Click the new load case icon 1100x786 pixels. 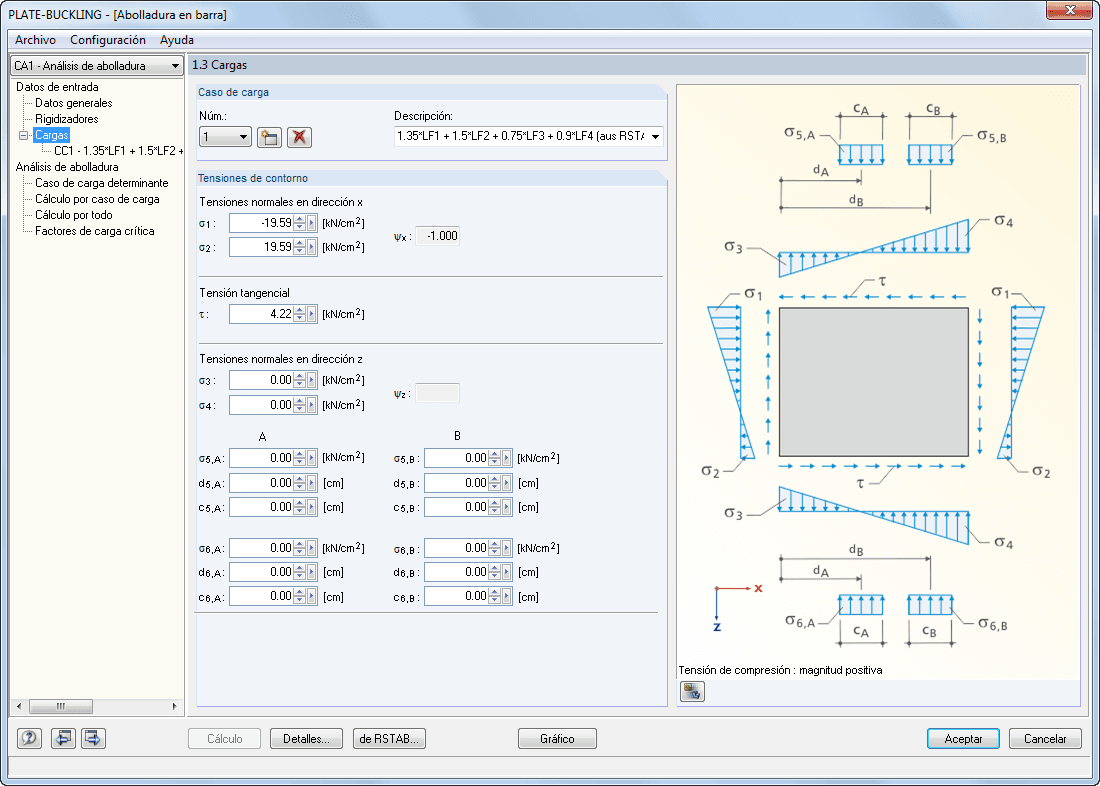[x=269, y=137]
